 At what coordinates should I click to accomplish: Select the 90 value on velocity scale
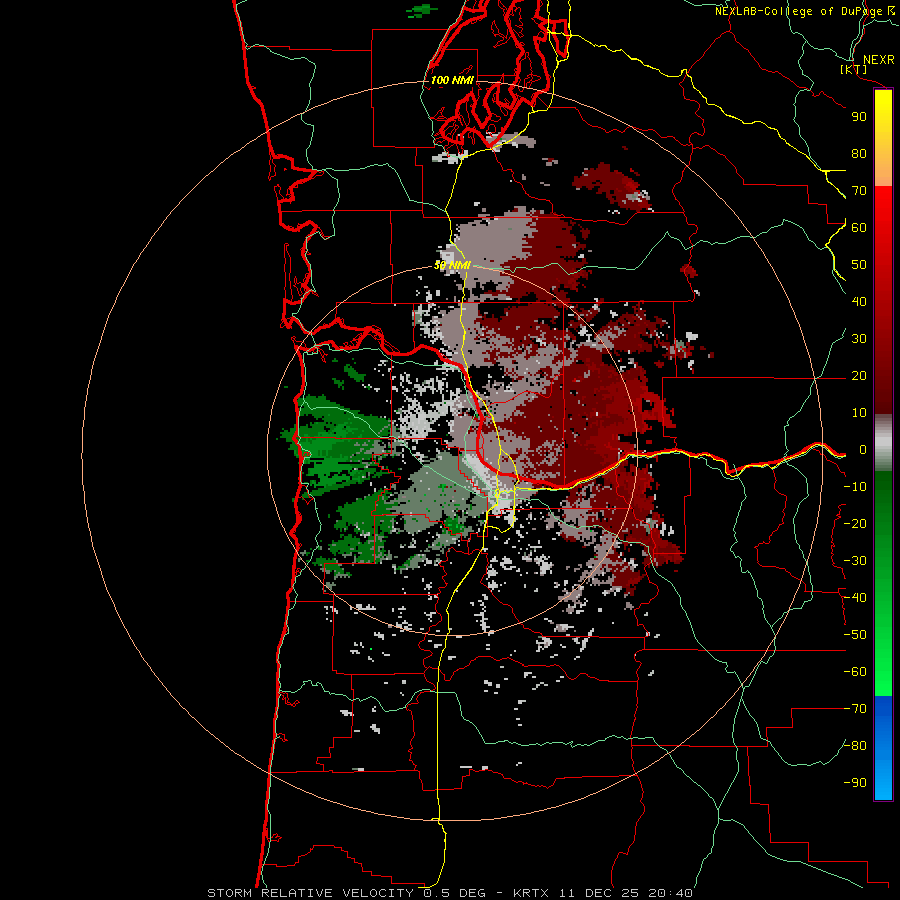click(x=859, y=117)
